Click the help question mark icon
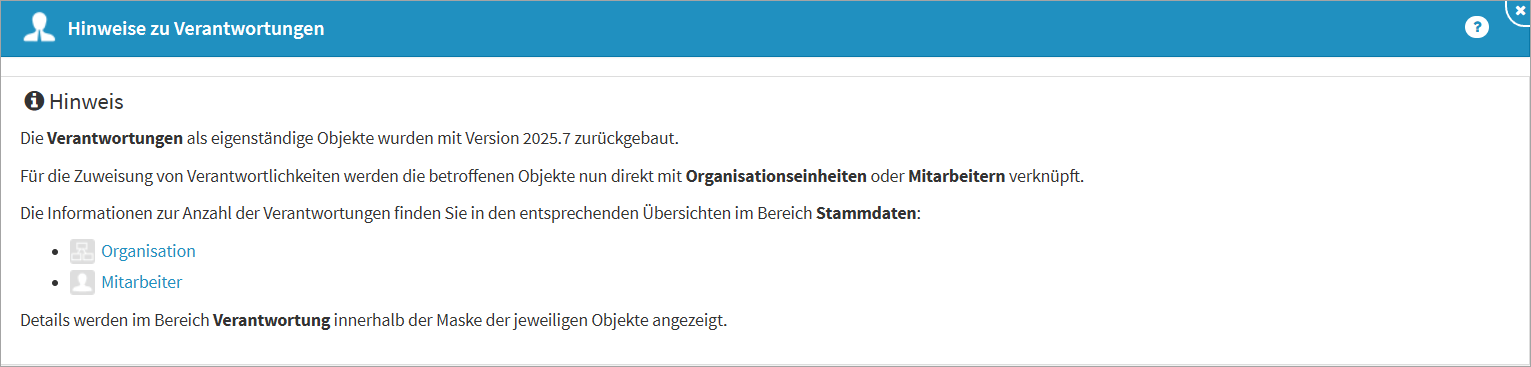1531x367 pixels. [x=1476, y=28]
